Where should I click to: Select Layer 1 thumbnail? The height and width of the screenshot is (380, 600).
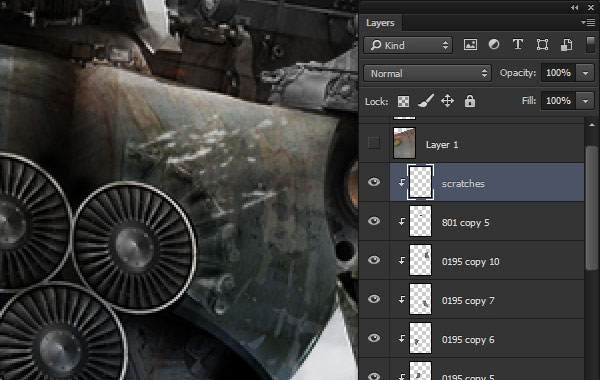(x=404, y=143)
